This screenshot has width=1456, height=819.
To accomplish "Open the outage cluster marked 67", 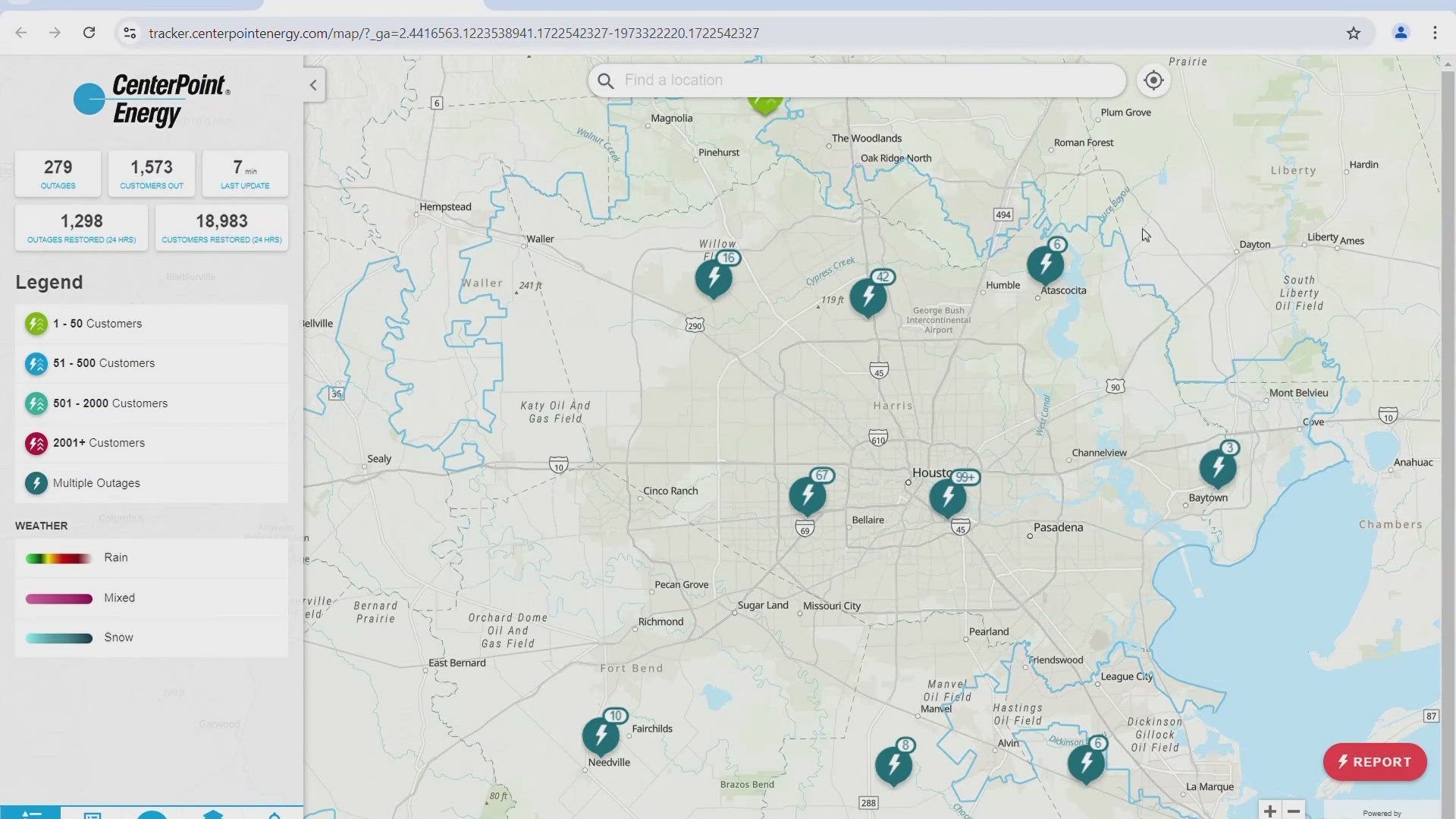I will point(808,496).
